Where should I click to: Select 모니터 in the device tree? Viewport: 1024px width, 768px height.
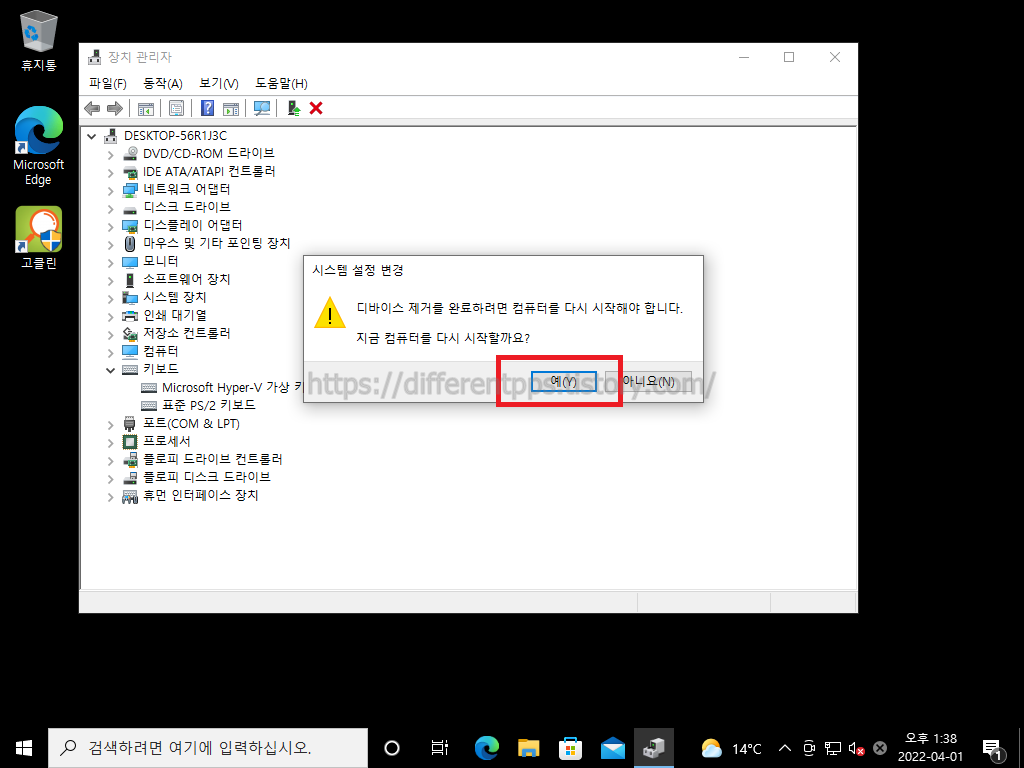(x=161, y=261)
